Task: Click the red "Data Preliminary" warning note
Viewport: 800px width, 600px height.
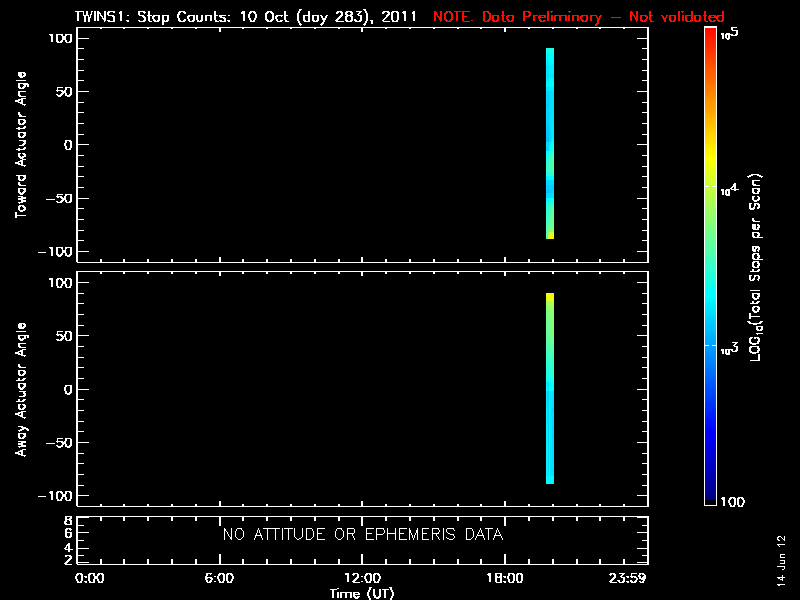Action: pos(578,17)
